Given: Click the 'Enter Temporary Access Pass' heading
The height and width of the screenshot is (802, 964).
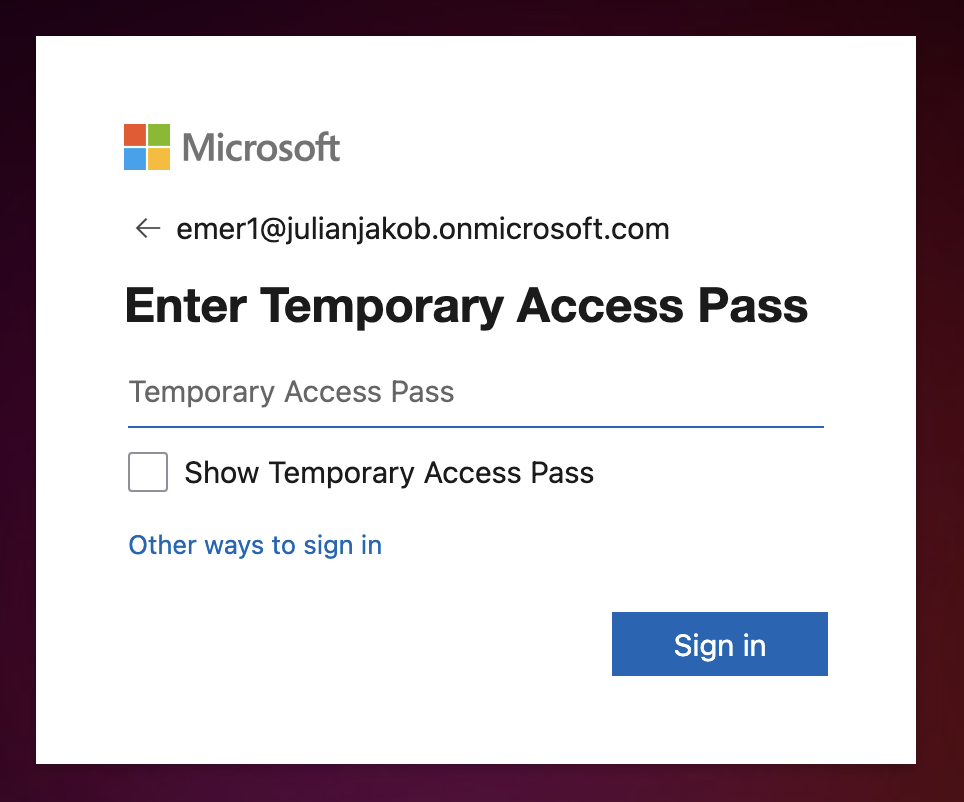Looking at the screenshot, I should (x=466, y=306).
